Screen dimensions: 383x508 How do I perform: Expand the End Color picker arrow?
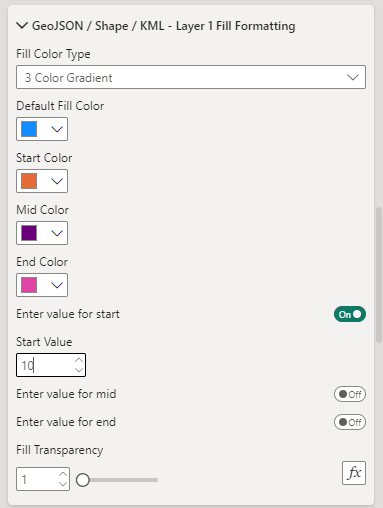coord(57,285)
